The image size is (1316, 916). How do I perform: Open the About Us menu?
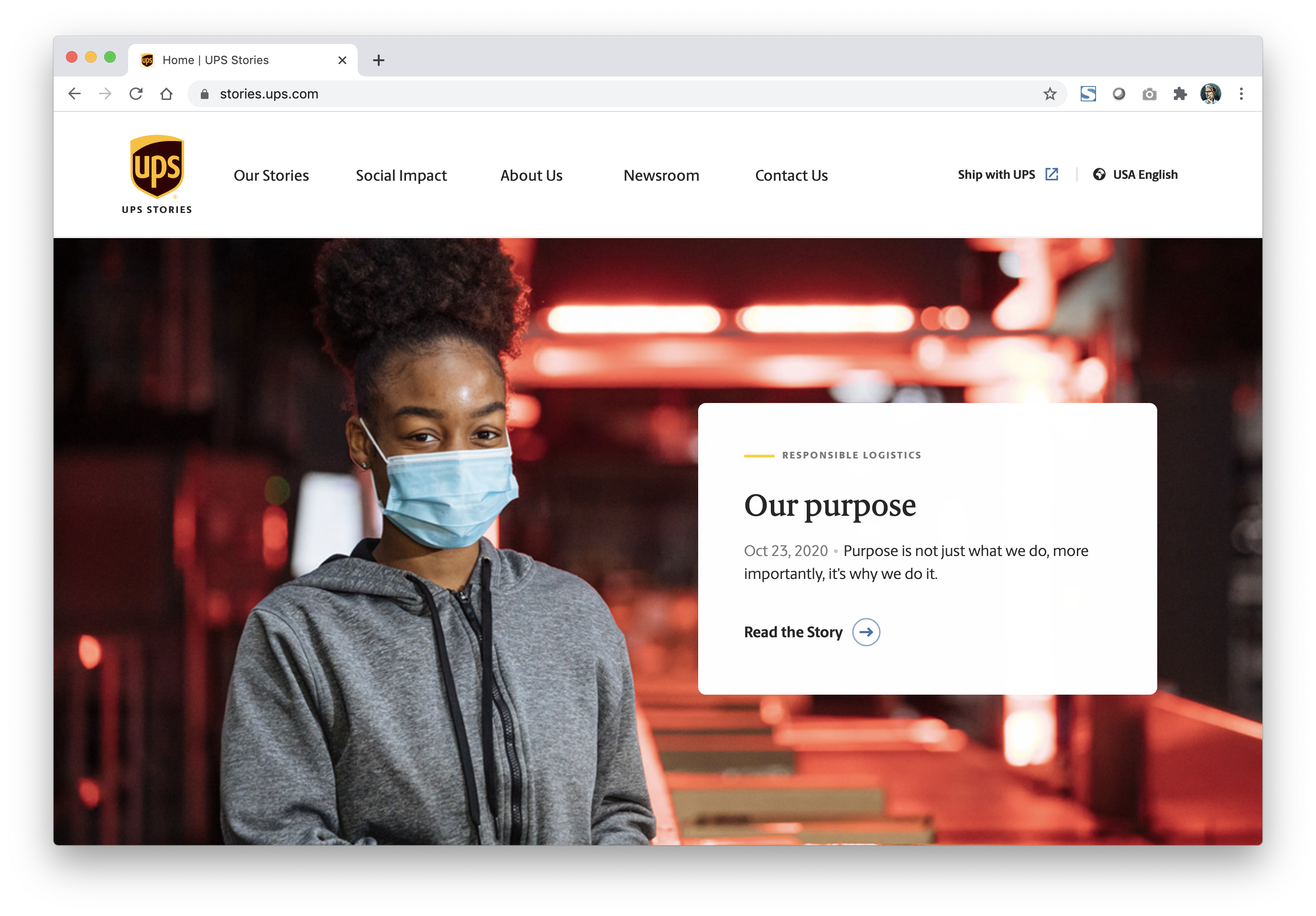coord(531,175)
